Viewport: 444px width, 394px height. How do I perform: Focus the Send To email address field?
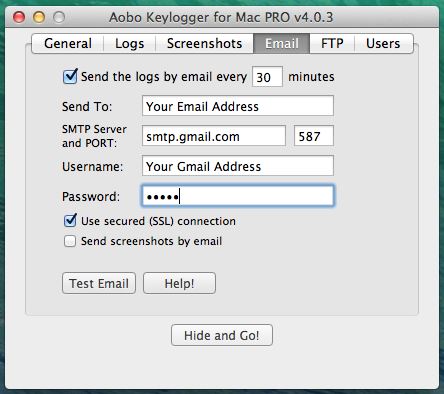[x=238, y=106]
